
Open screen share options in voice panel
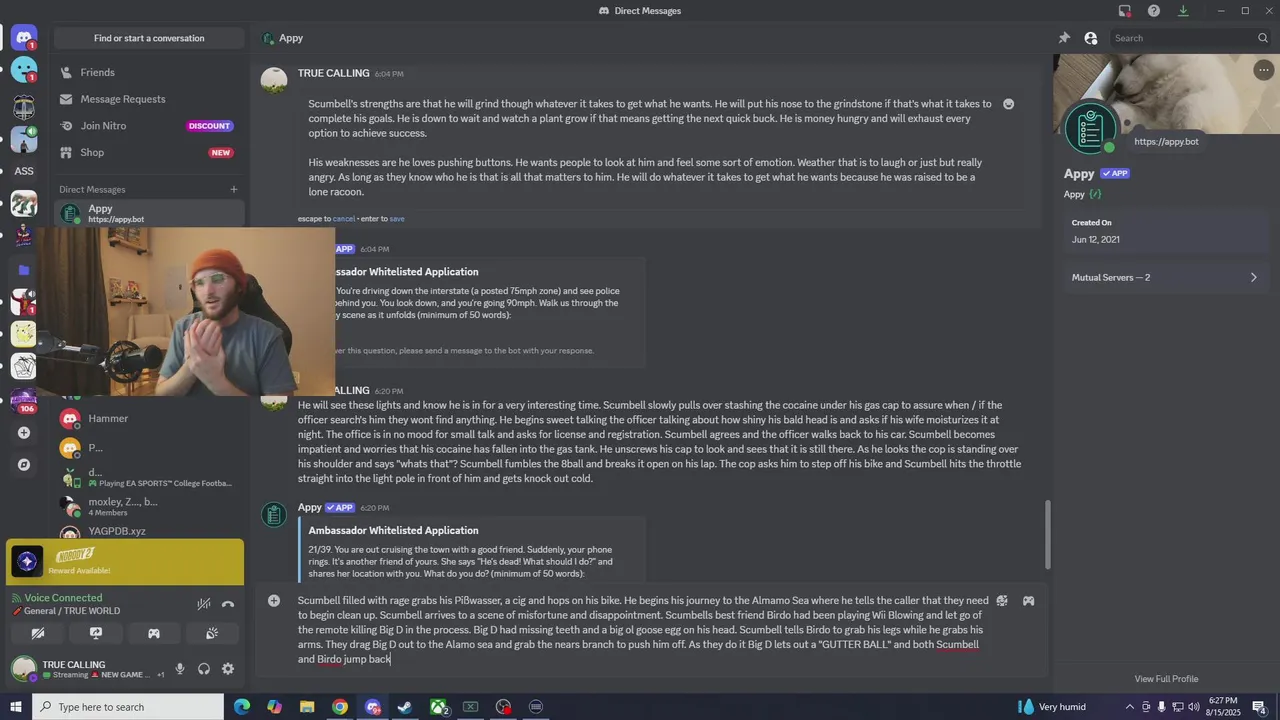click(96, 633)
